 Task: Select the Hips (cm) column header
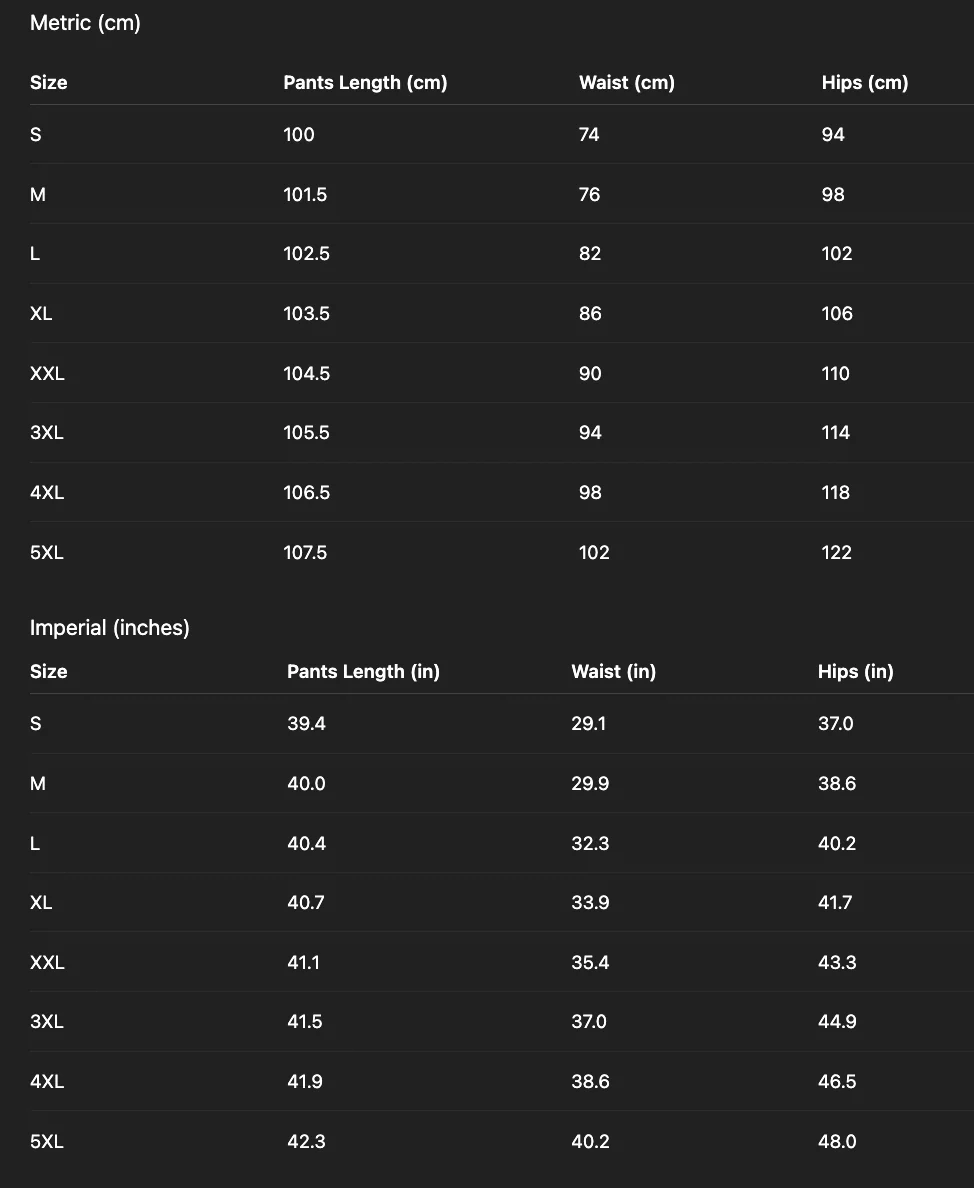click(x=865, y=83)
